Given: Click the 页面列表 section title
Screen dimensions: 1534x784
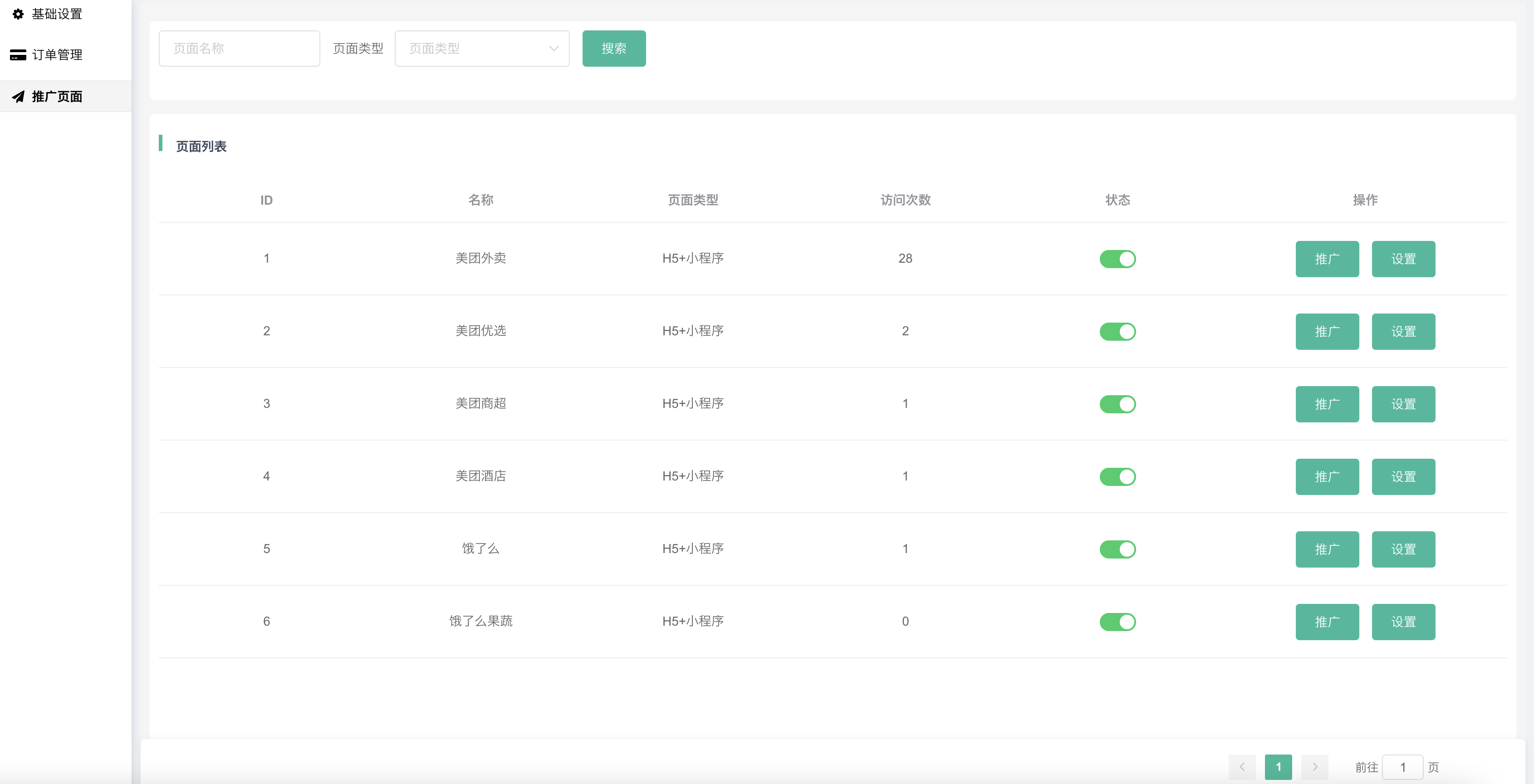Looking at the screenshot, I should point(201,147).
